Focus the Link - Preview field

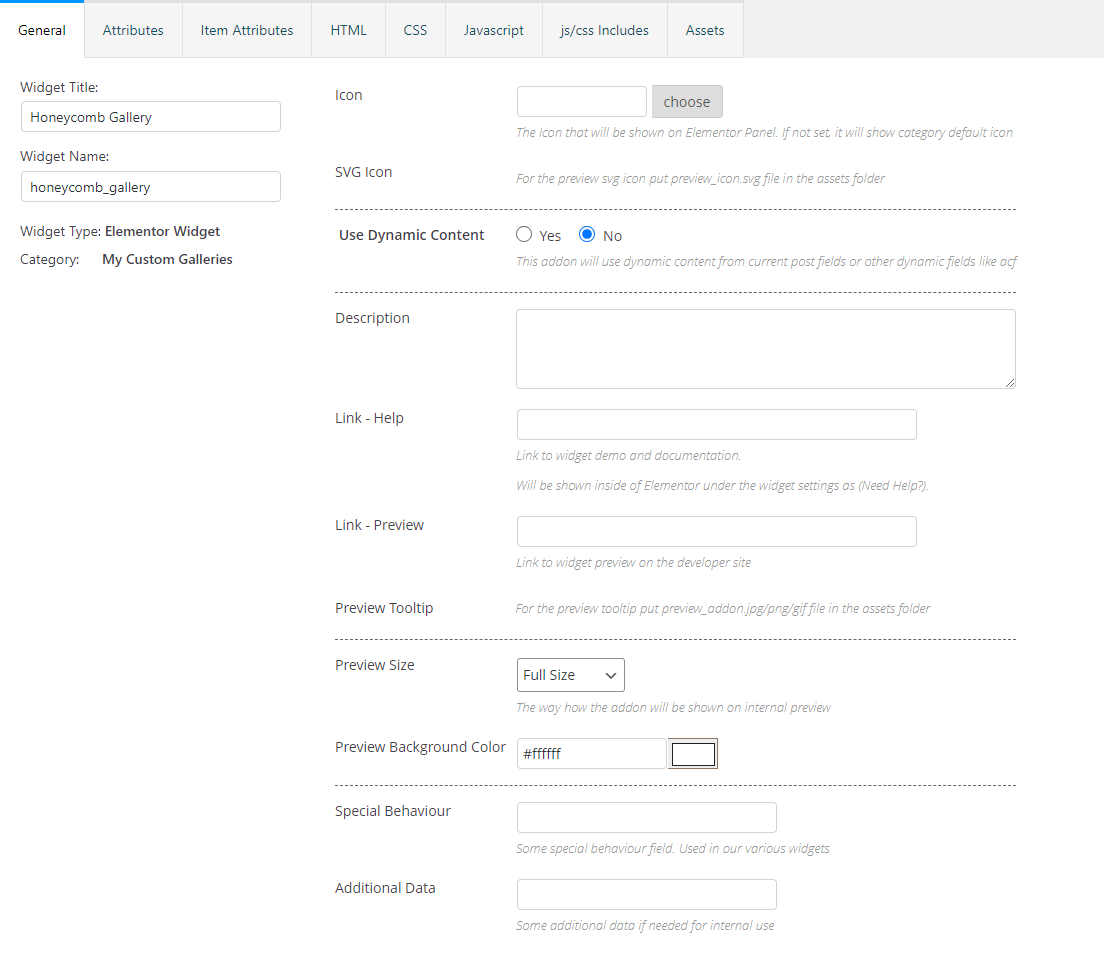[x=717, y=532]
